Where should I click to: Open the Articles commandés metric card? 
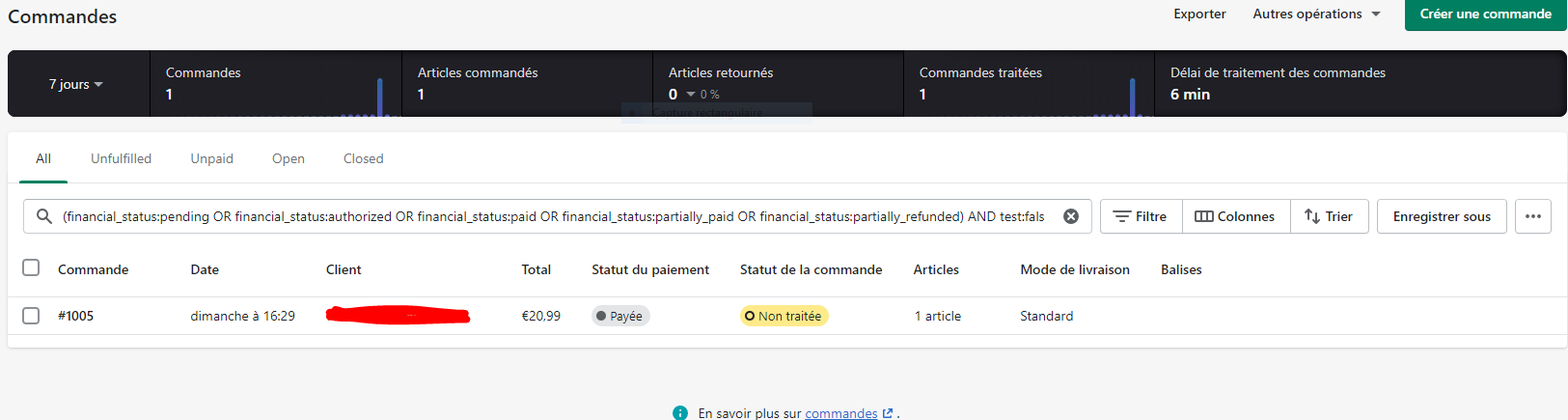coord(528,84)
